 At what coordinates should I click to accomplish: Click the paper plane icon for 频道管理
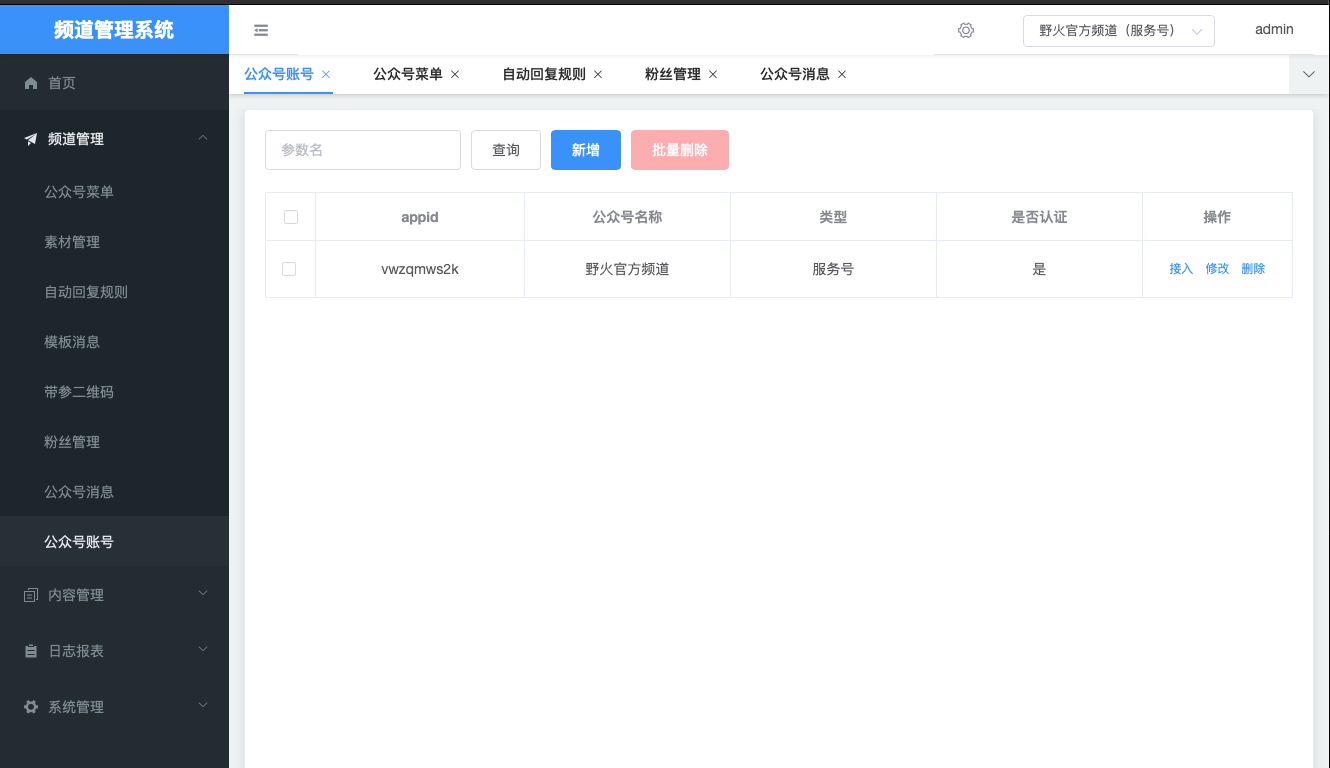(x=31, y=139)
